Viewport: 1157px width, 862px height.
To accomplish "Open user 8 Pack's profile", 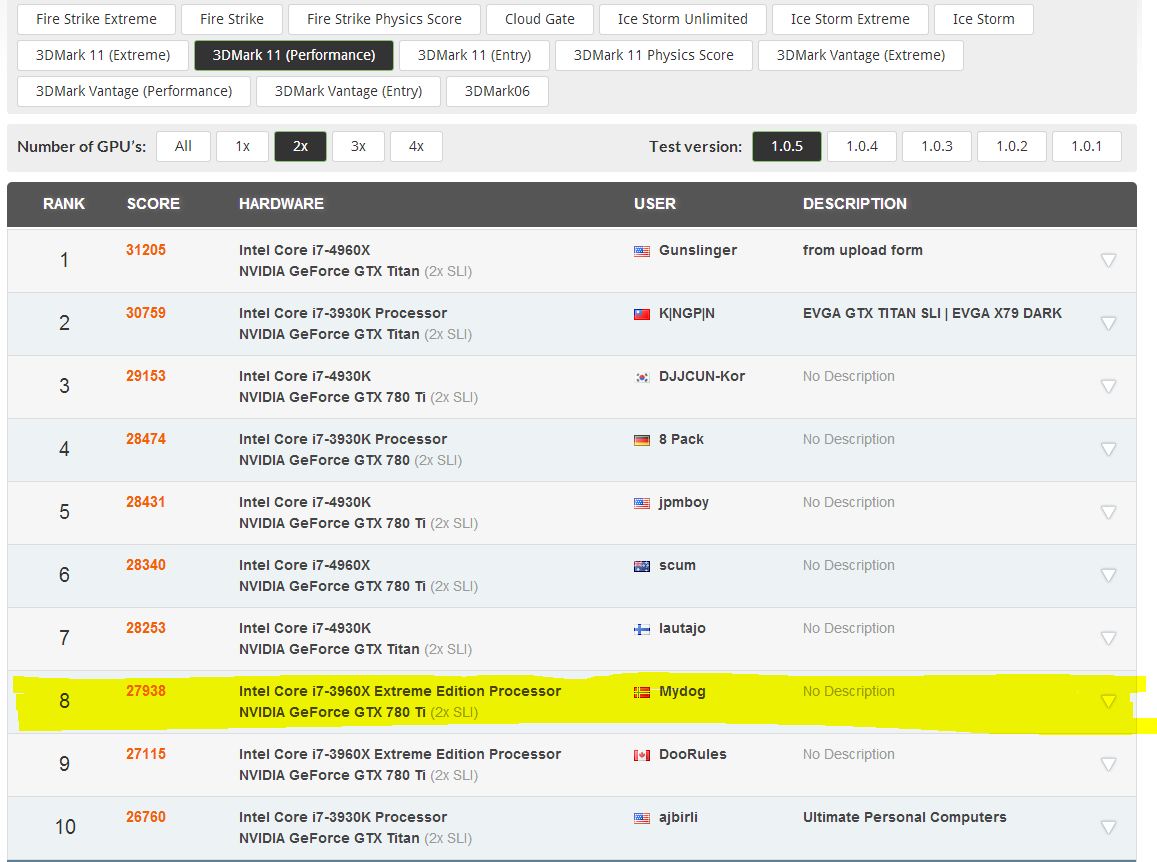I will point(681,439).
